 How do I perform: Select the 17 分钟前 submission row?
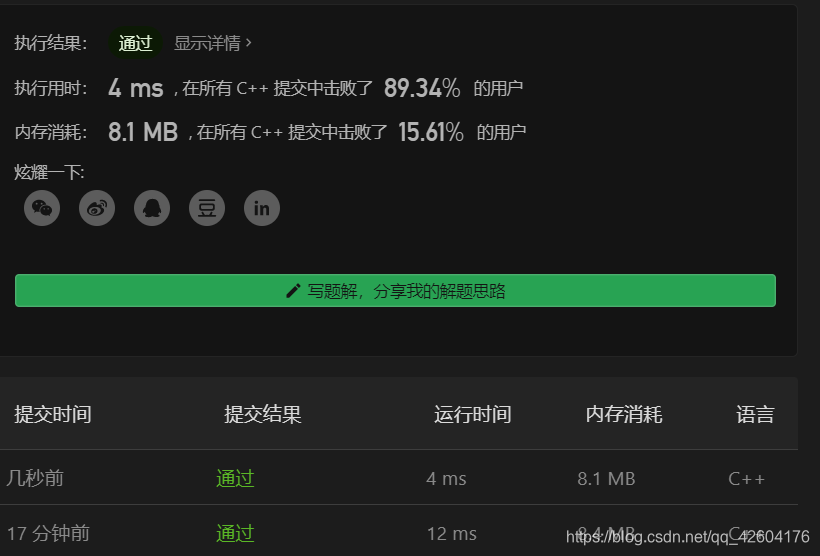398,531
